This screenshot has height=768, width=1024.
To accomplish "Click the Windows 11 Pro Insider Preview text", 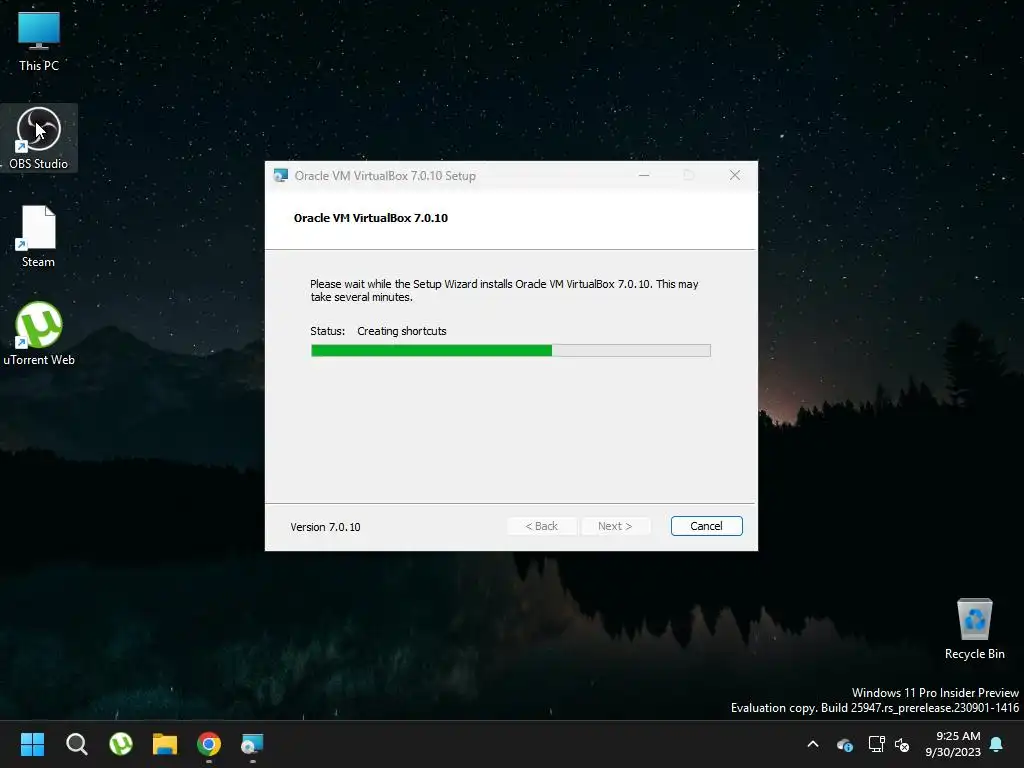I will pos(935,692).
